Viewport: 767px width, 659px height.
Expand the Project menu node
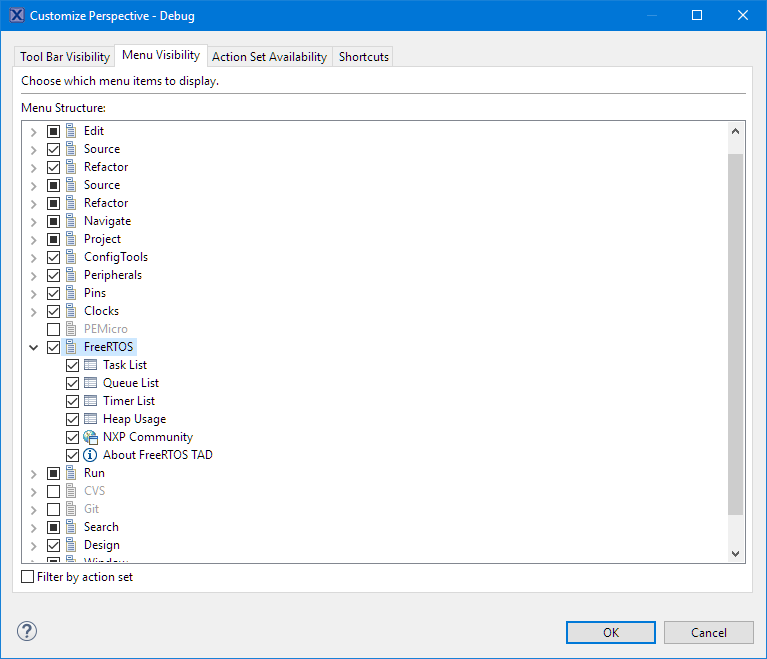[33, 240]
